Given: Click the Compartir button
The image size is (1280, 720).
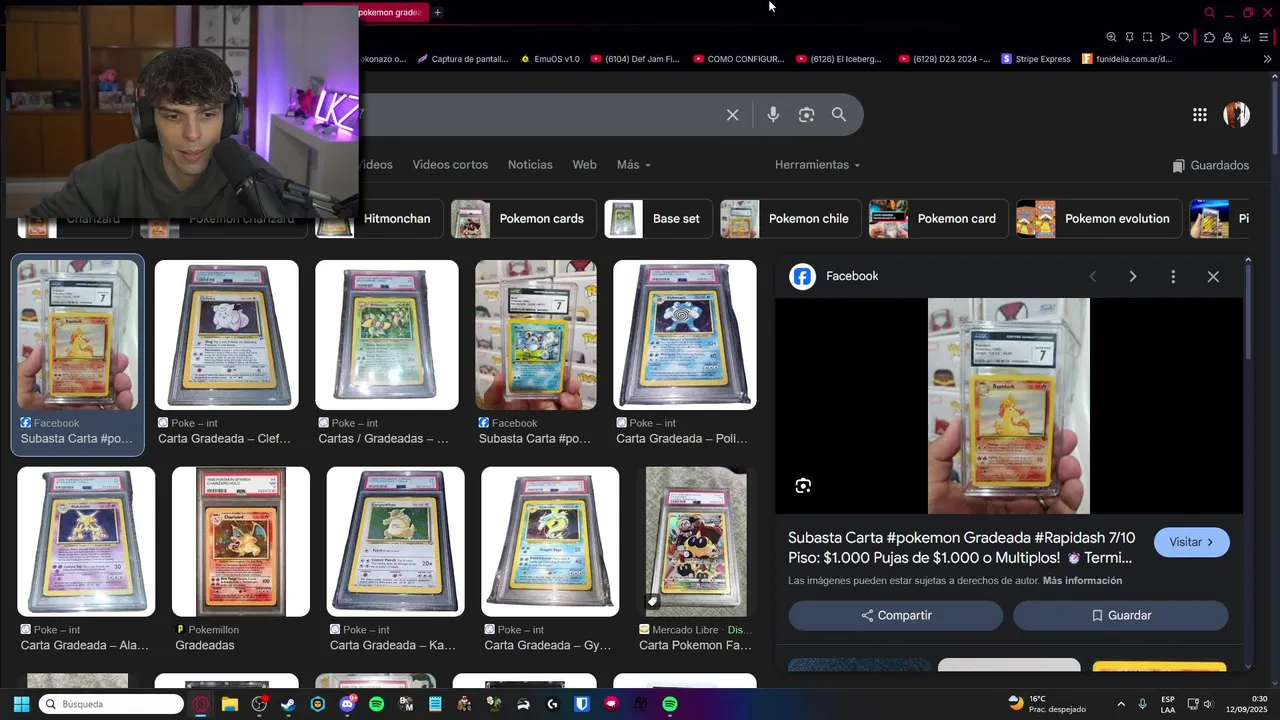Looking at the screenshot, I should point(896,616).
